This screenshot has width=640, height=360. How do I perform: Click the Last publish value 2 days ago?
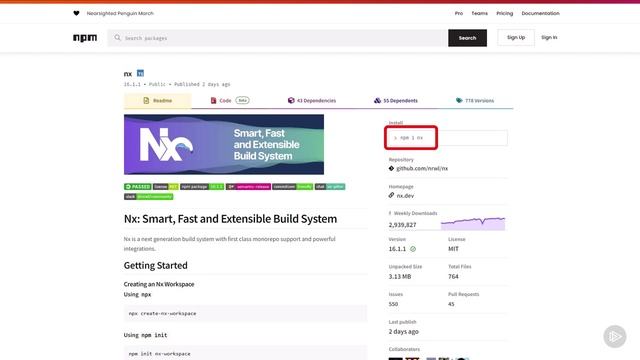point(404,331)
